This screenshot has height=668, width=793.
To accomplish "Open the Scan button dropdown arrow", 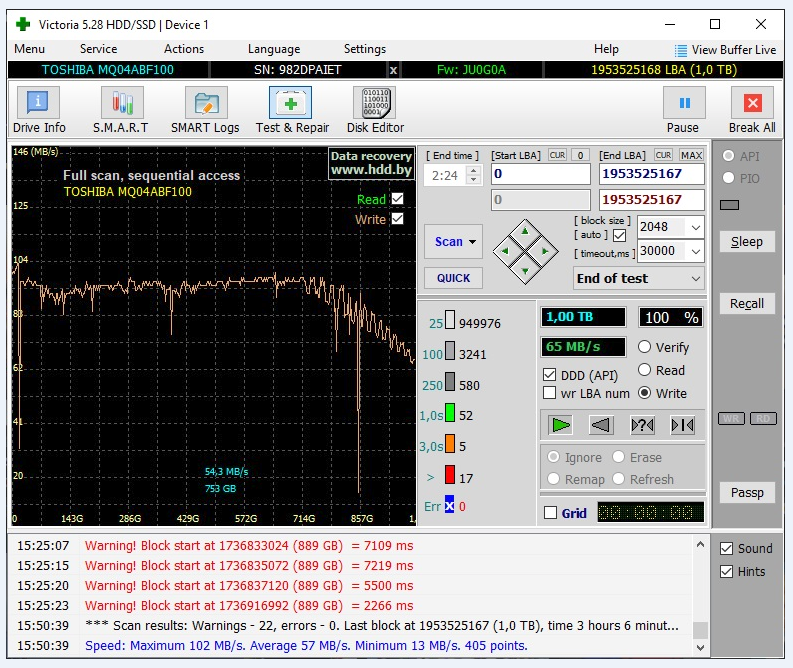I will point(472,242).
